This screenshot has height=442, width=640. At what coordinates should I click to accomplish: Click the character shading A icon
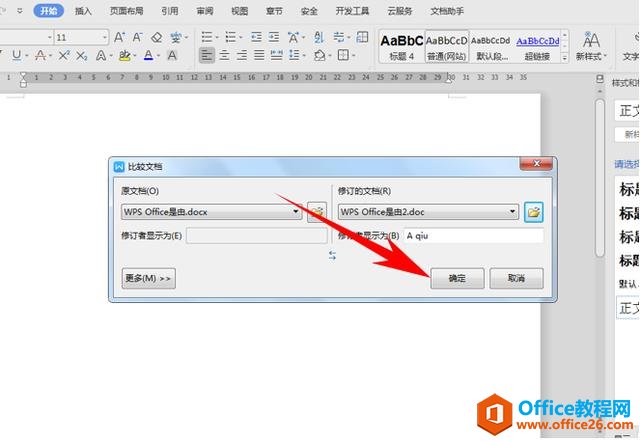click(x=172, y=55)
